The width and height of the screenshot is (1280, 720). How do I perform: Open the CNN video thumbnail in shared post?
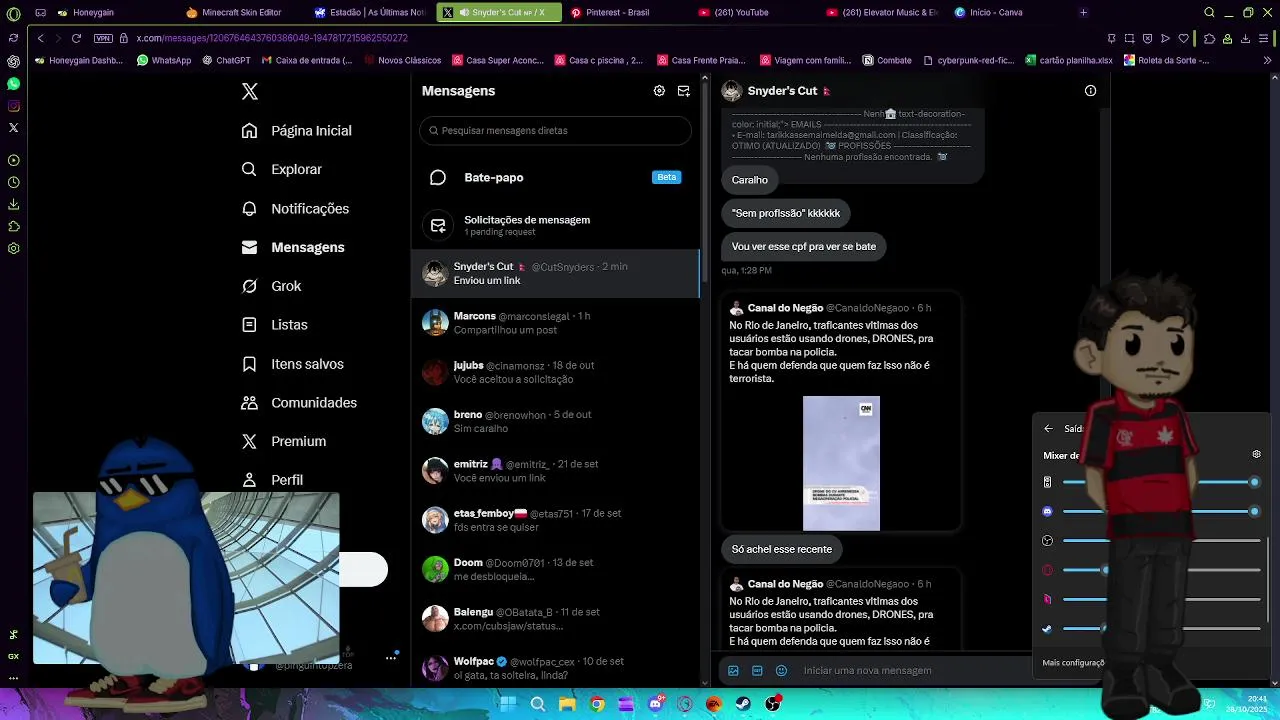coord(841,463)
